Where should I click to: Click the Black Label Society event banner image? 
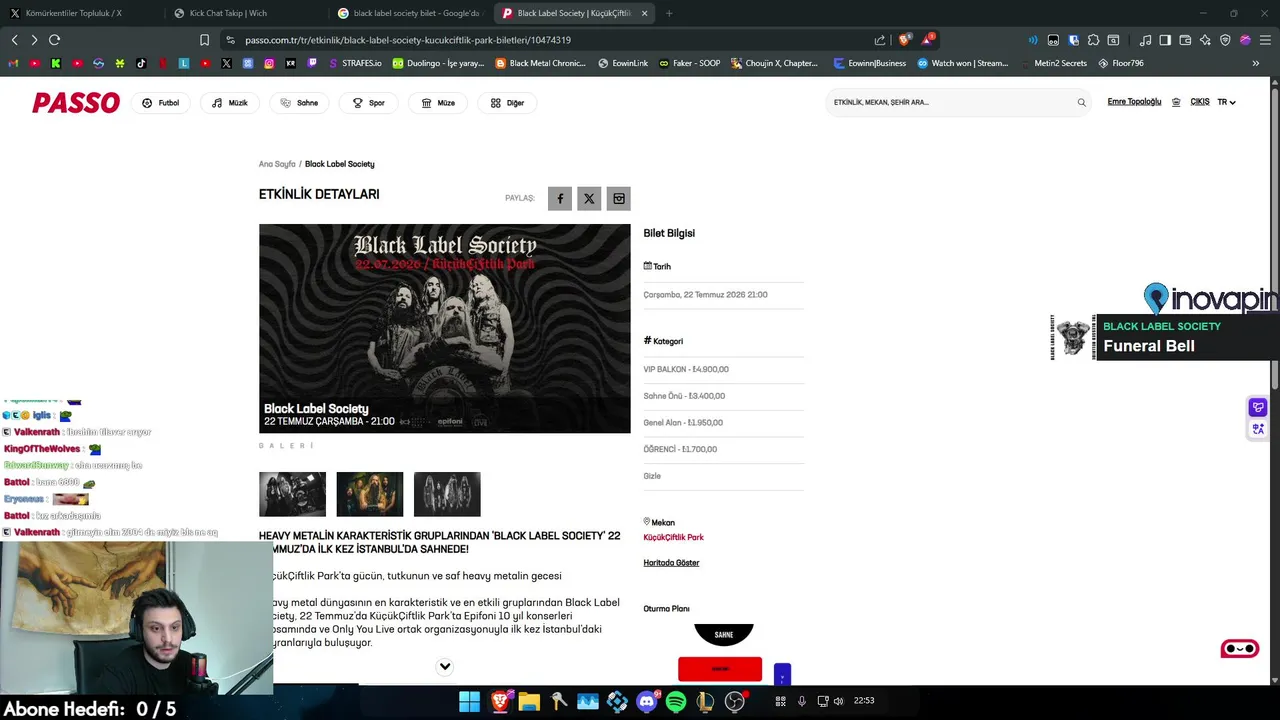445,328
